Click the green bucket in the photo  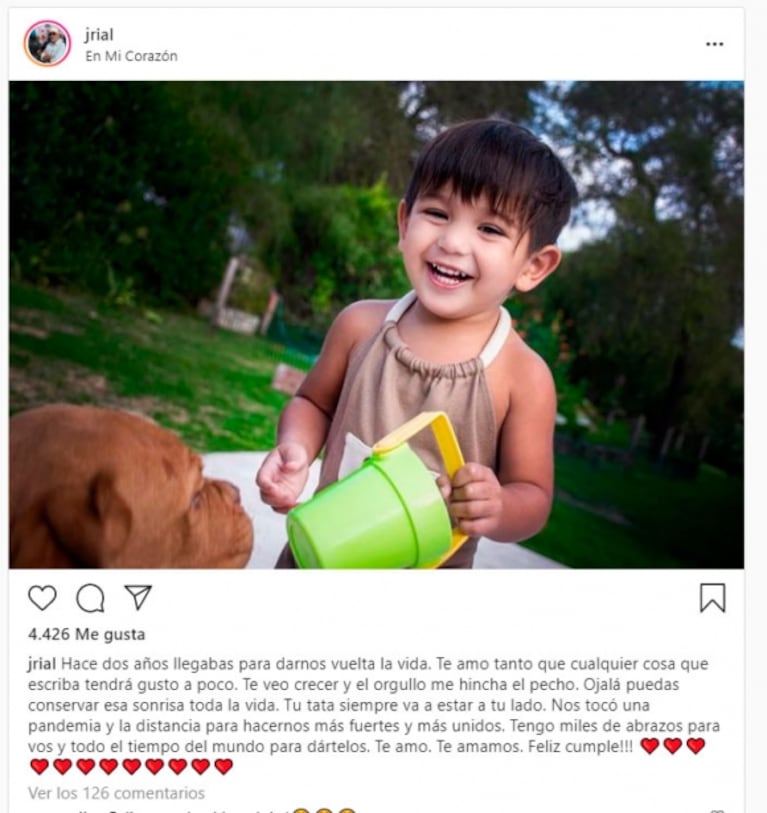click(x=369, y=514)
